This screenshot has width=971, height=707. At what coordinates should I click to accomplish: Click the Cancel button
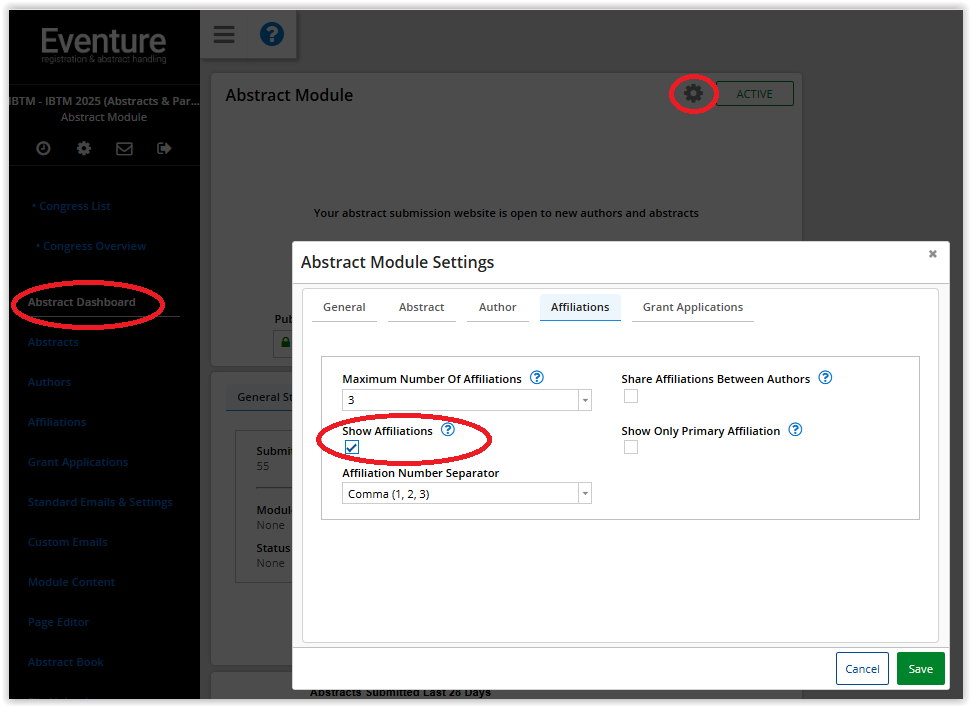pos(862,669)
